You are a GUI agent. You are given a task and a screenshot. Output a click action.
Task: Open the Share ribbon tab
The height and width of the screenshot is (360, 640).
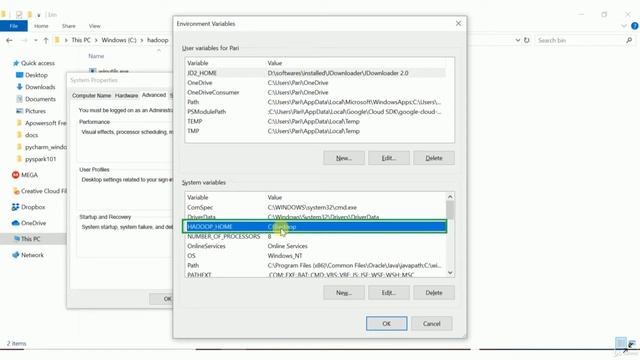coord(69,26)
